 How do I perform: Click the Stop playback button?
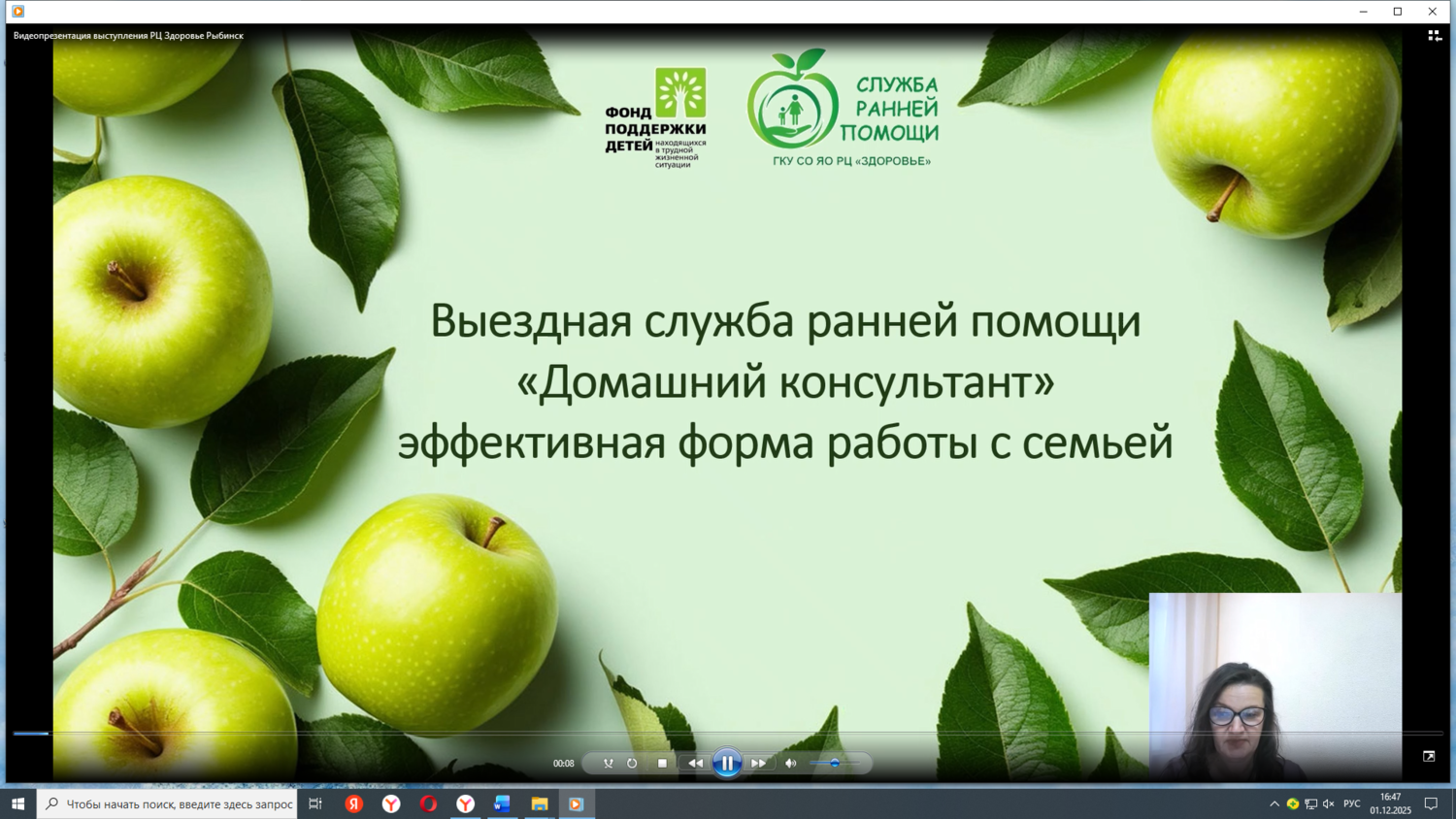662,764
